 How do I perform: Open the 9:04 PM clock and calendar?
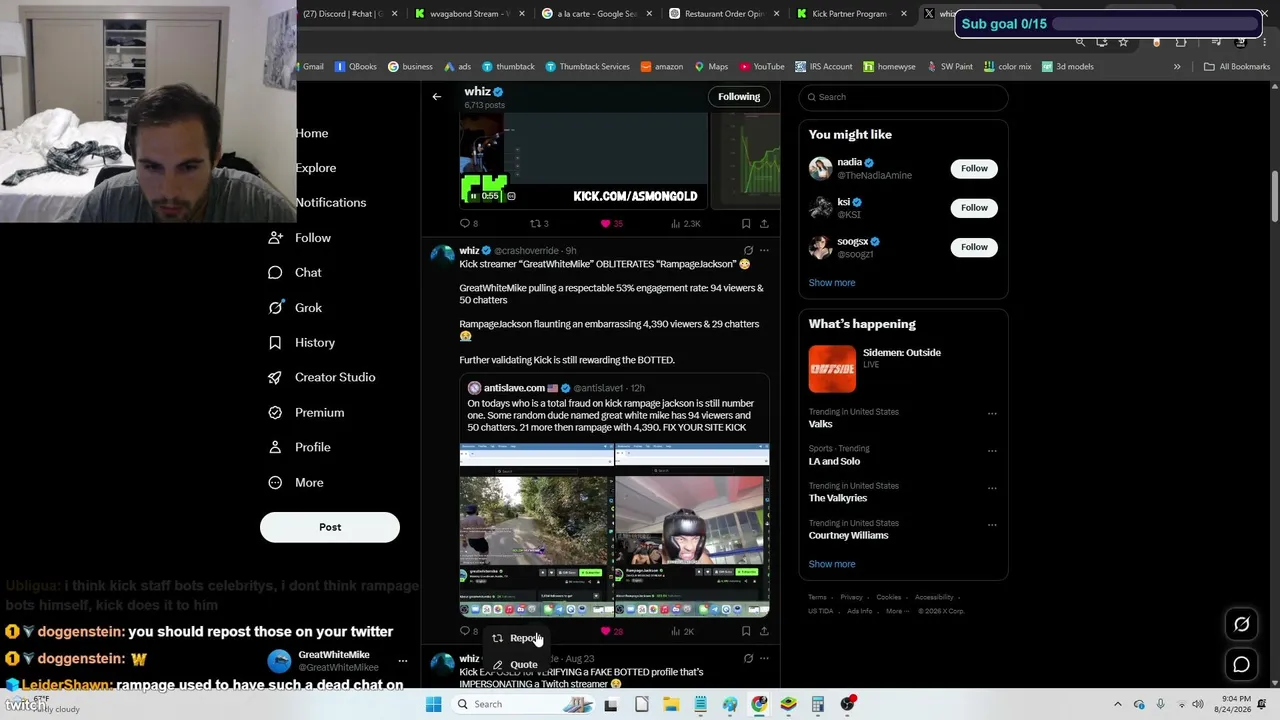click(x=1236, y=704)
